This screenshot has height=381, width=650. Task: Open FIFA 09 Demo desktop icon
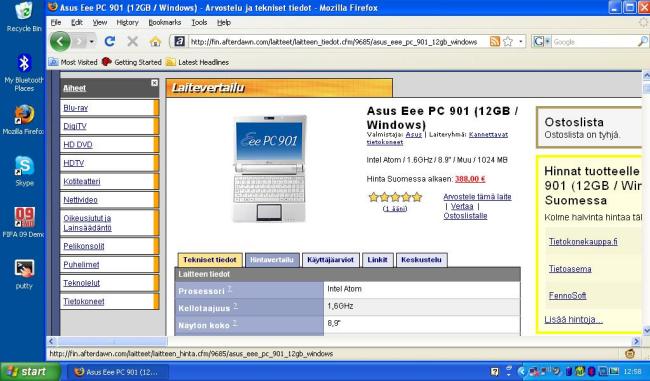pyautogui.click(x=24, y=223)
